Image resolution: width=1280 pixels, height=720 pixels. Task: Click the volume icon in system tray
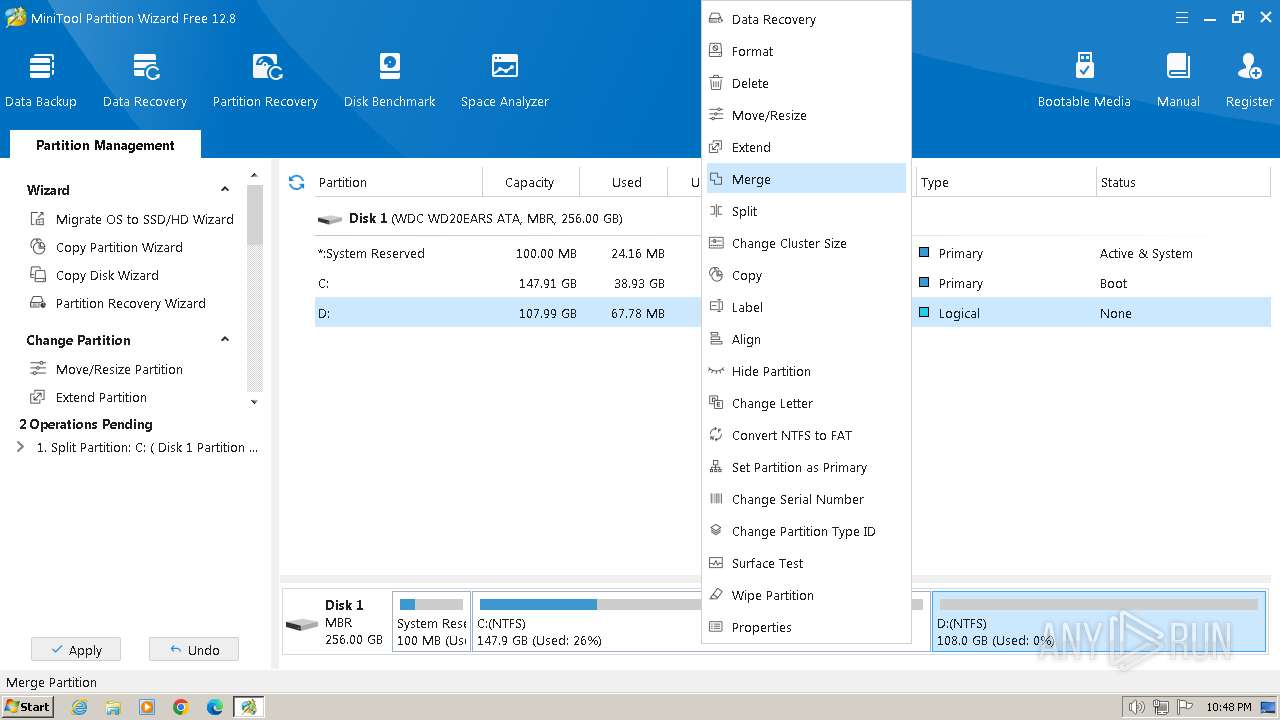pyautogui.click(x=1136, y=707)
